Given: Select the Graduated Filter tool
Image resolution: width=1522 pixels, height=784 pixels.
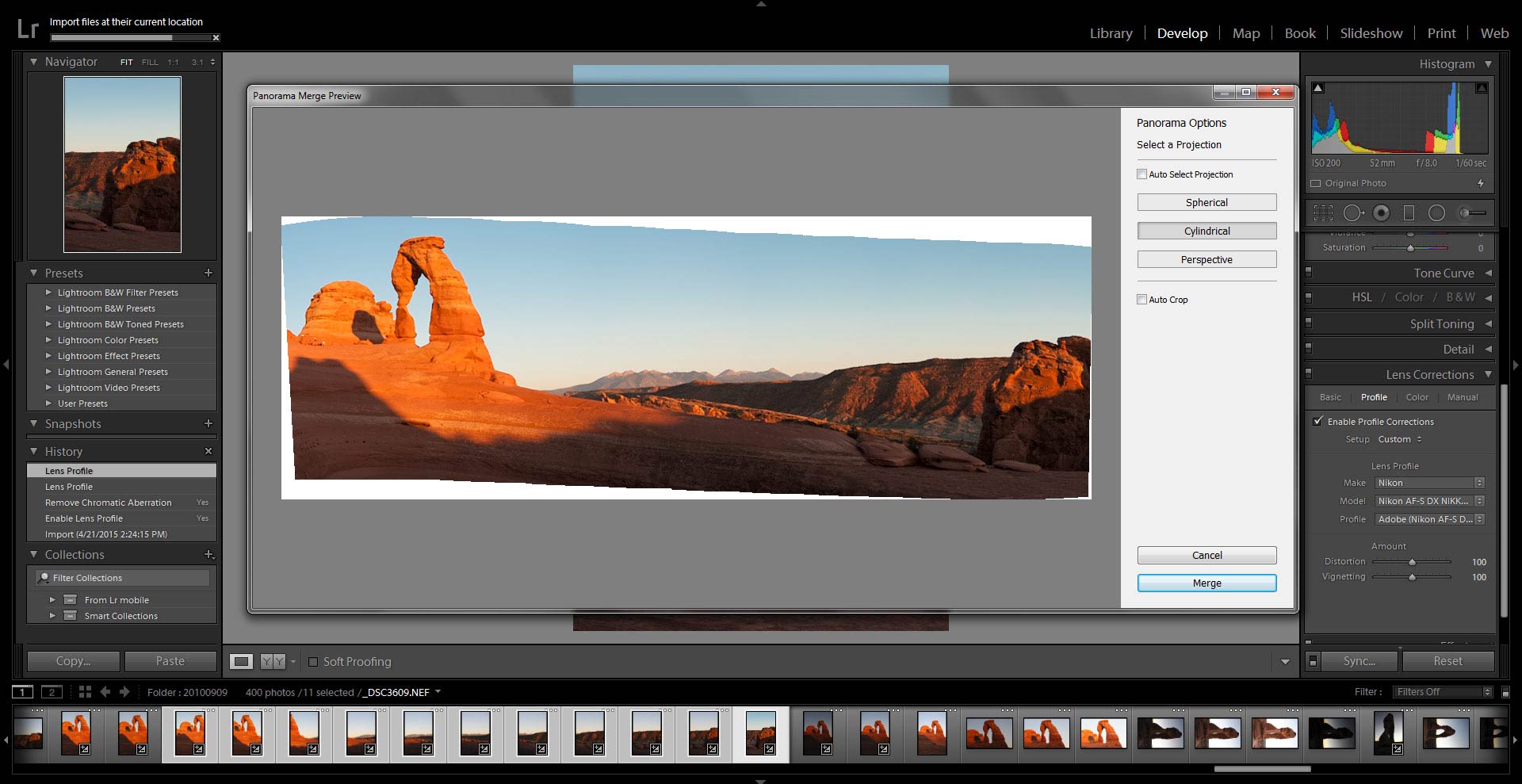Looking at the screenshot, I should pos(1409,212).
